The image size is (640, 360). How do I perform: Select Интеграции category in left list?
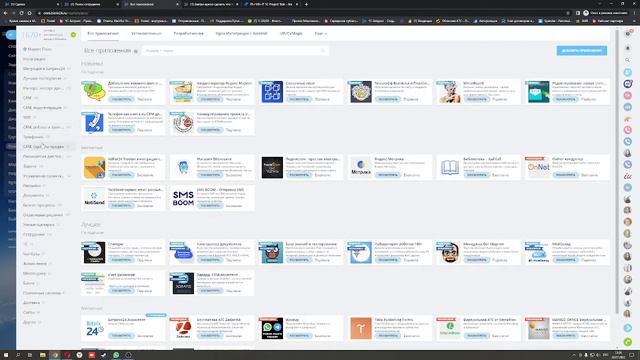click(34, 59)
